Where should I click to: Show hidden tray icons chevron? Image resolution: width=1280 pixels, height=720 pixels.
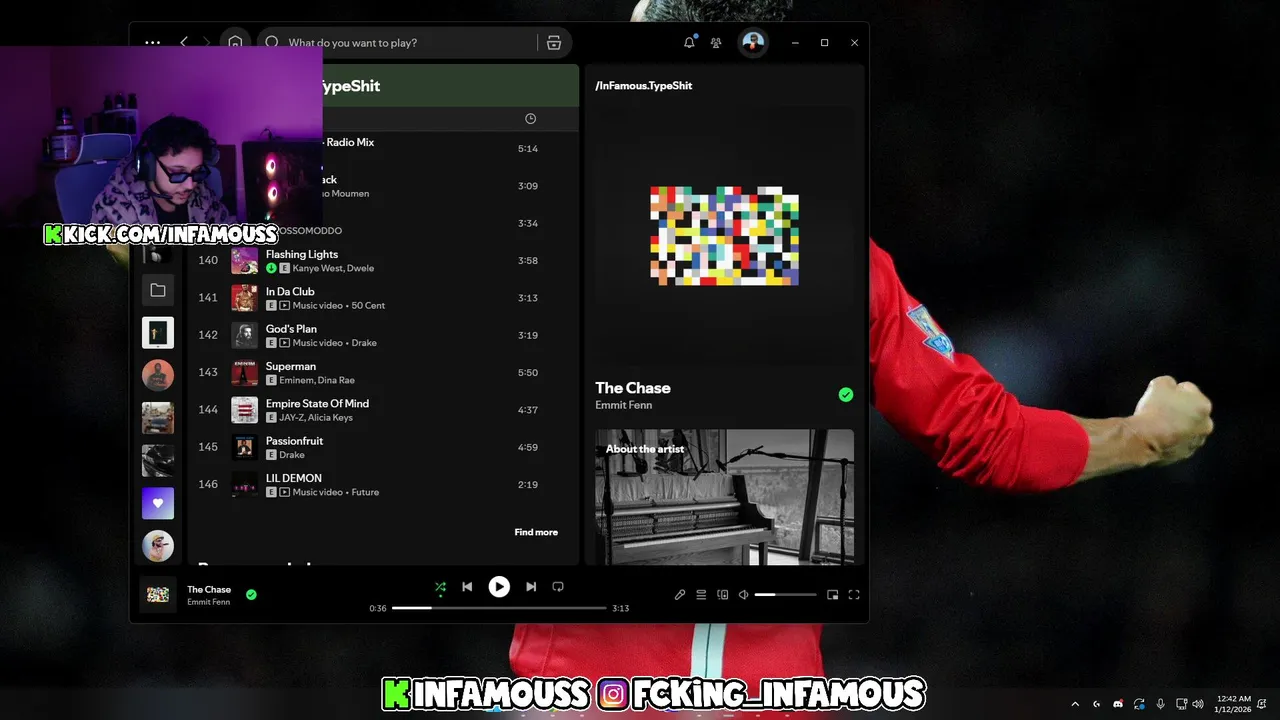[x=1075, y=704]
